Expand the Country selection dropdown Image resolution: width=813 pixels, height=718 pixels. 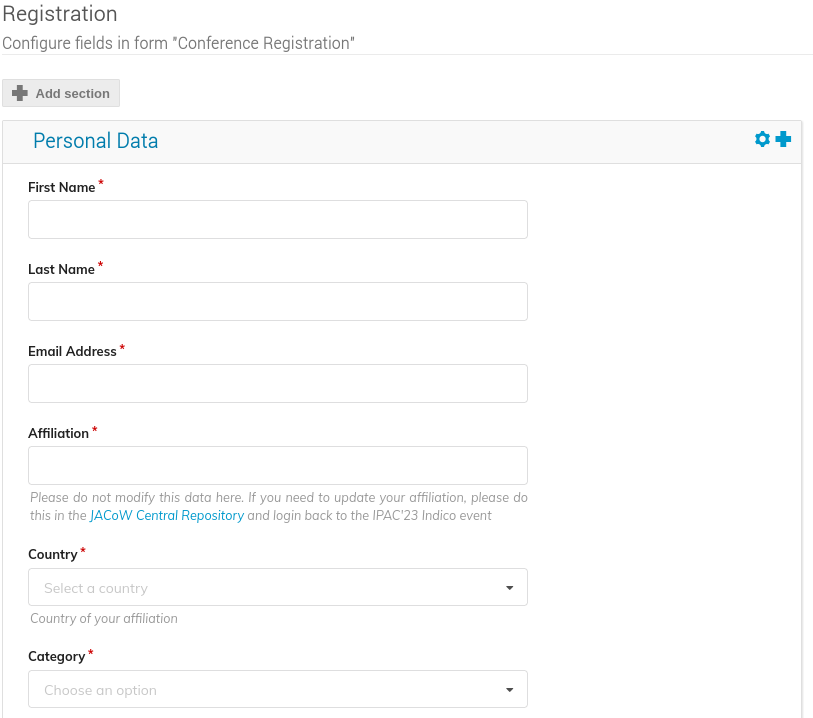(x=277, y=588)
